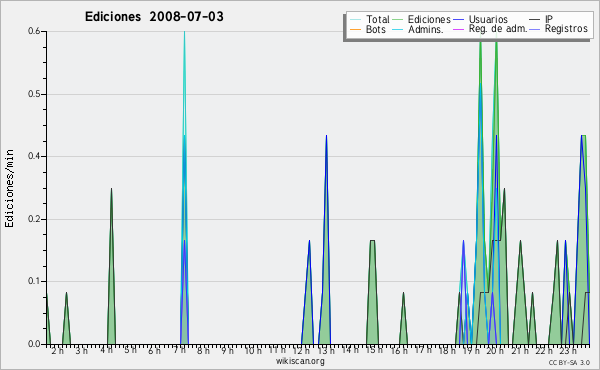
Task: Click the Ediciones/min axis title
Action: click(x=9, y=188)
